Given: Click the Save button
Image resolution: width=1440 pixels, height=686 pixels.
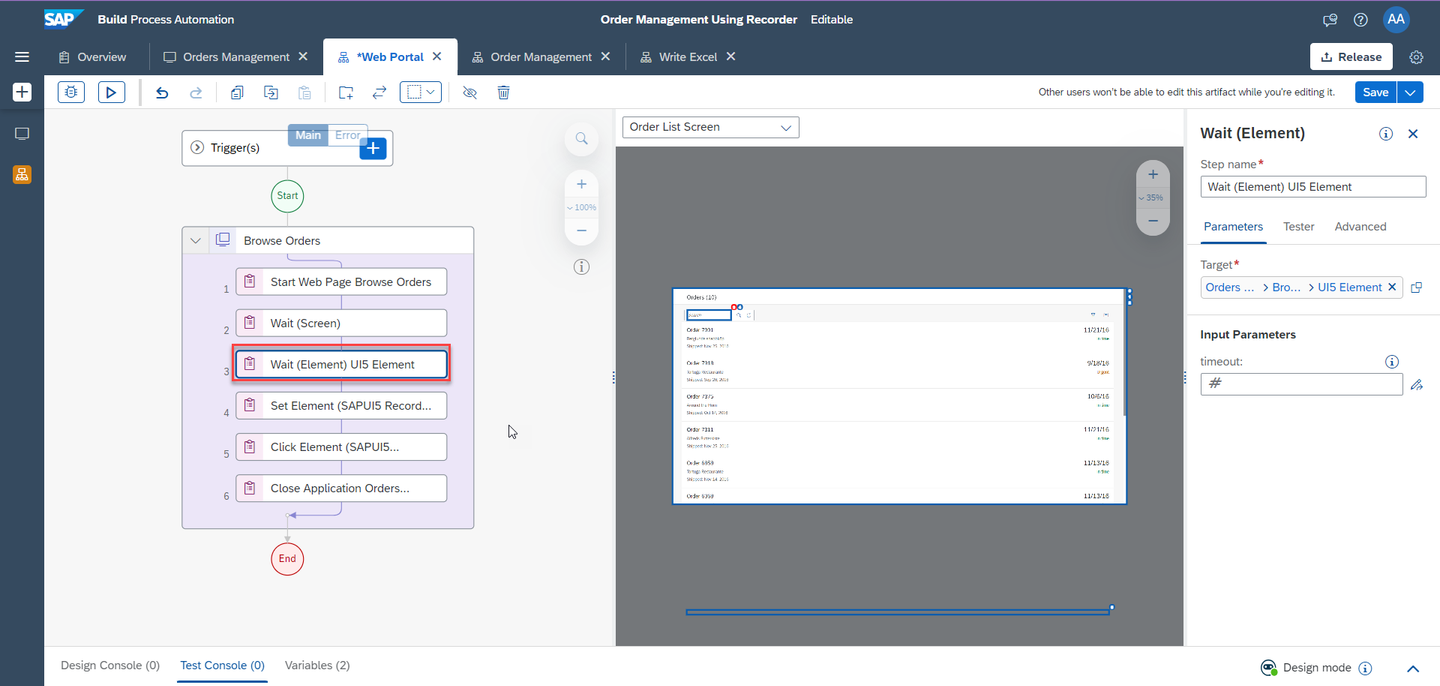Looking at the screenshot, I should point(1376,92).
